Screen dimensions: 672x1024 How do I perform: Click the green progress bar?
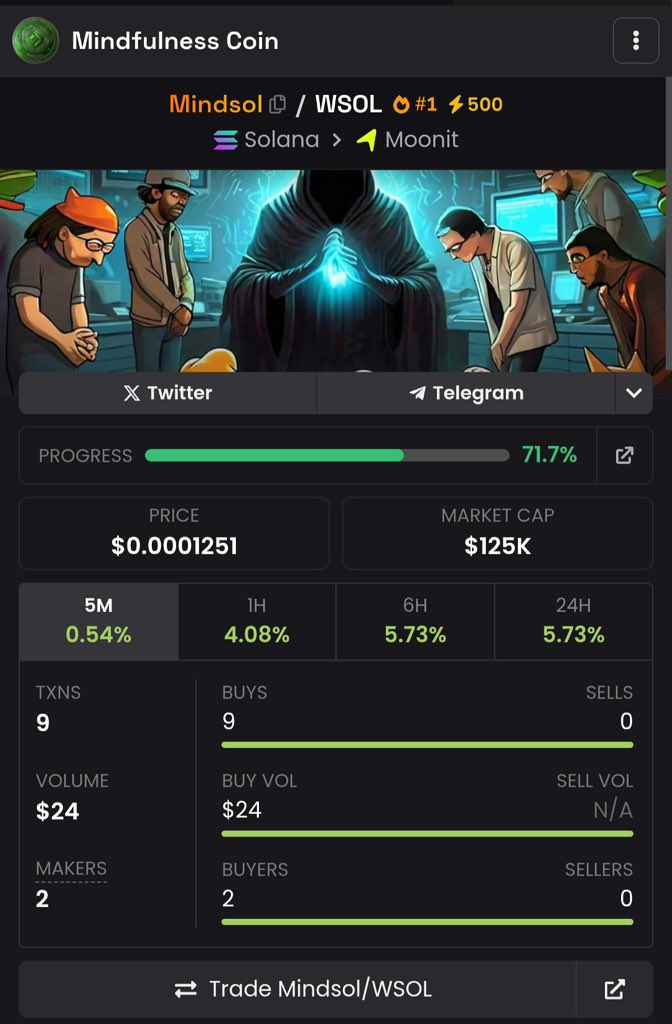327,455
